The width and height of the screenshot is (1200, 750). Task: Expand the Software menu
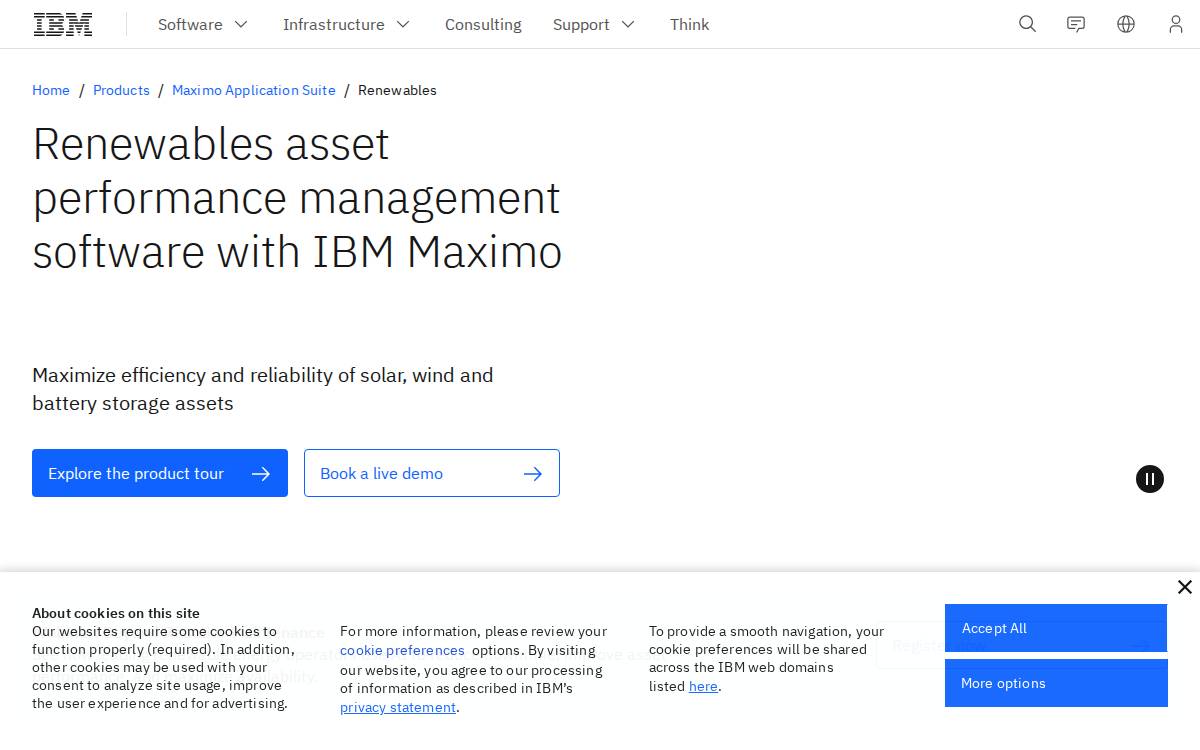point(203,24)
